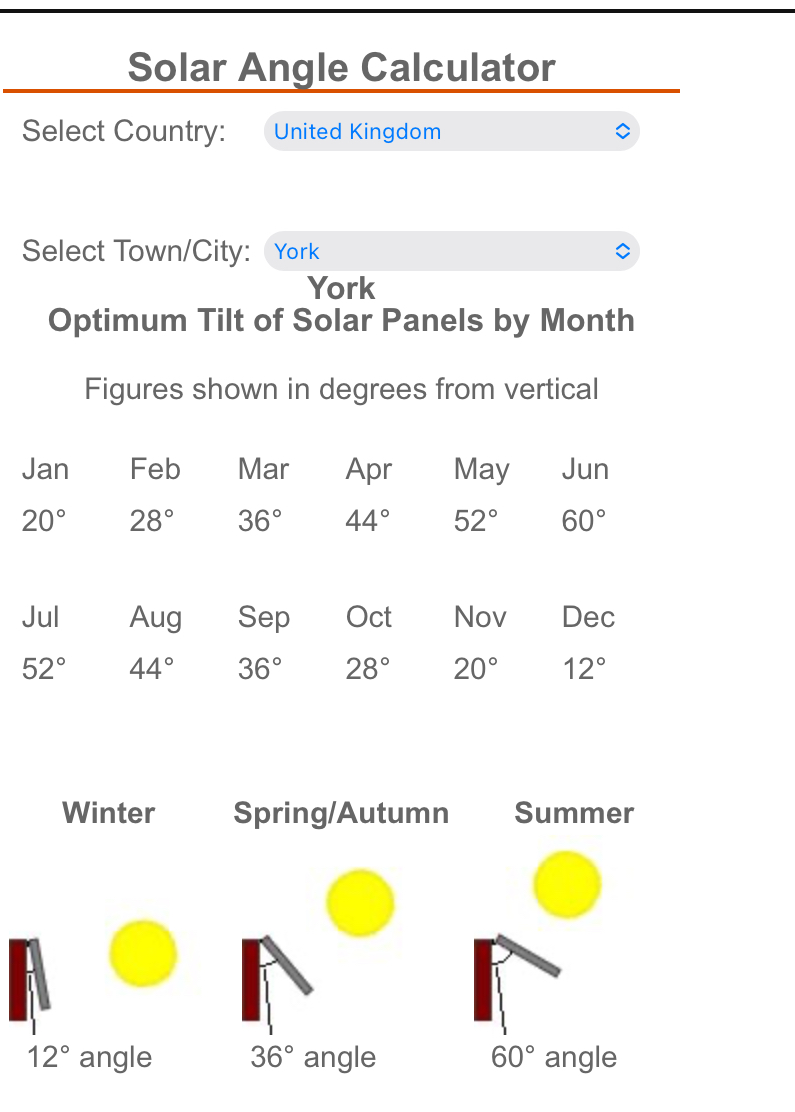The height and width of the screenshot is (1112, 795).
Task: Click the 60° angle caption under Summer
Action: (x=554, y=1057)
